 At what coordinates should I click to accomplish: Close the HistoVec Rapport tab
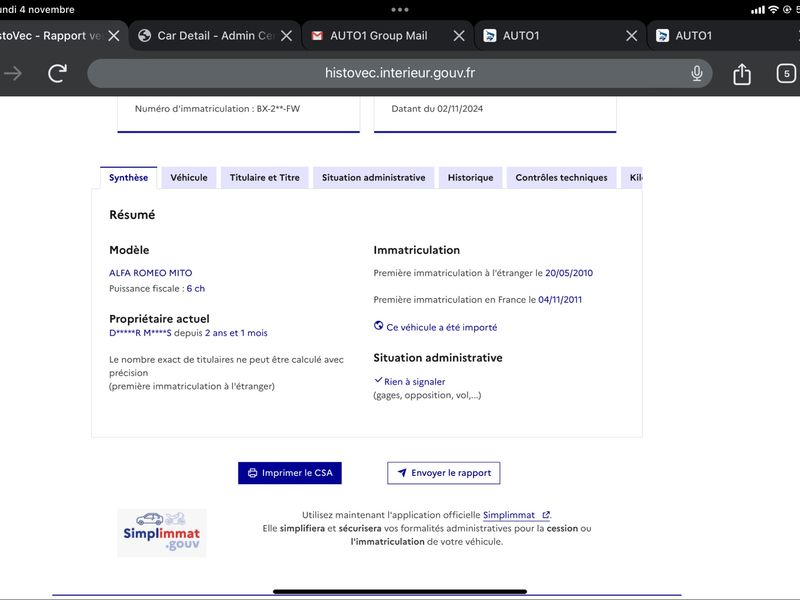click(114, 36)
